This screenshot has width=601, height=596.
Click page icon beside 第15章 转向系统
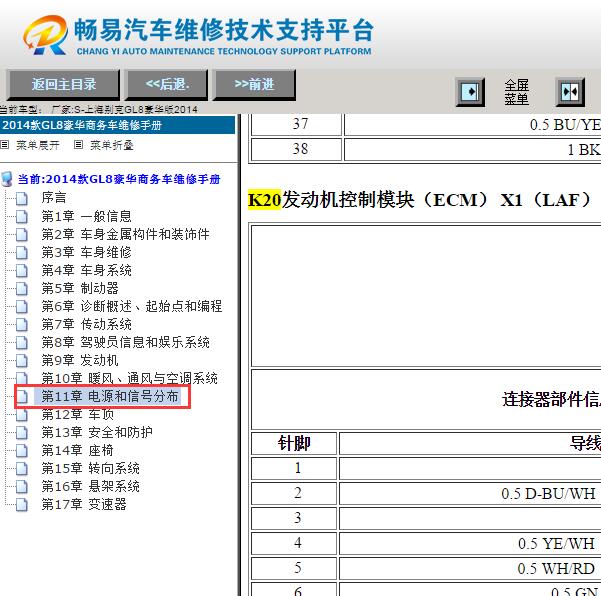(x=22, y=469)
